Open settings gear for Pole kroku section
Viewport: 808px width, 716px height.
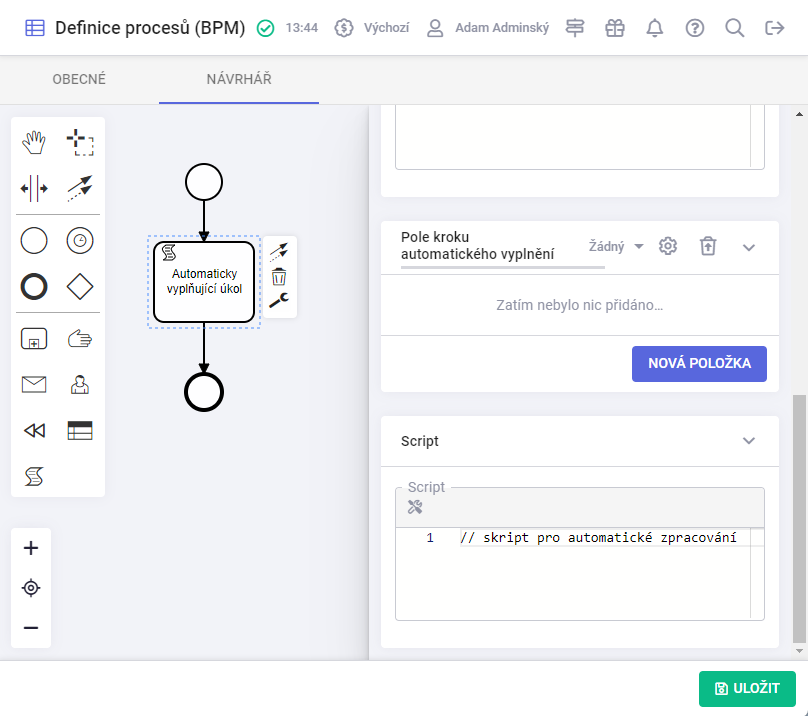668,246
